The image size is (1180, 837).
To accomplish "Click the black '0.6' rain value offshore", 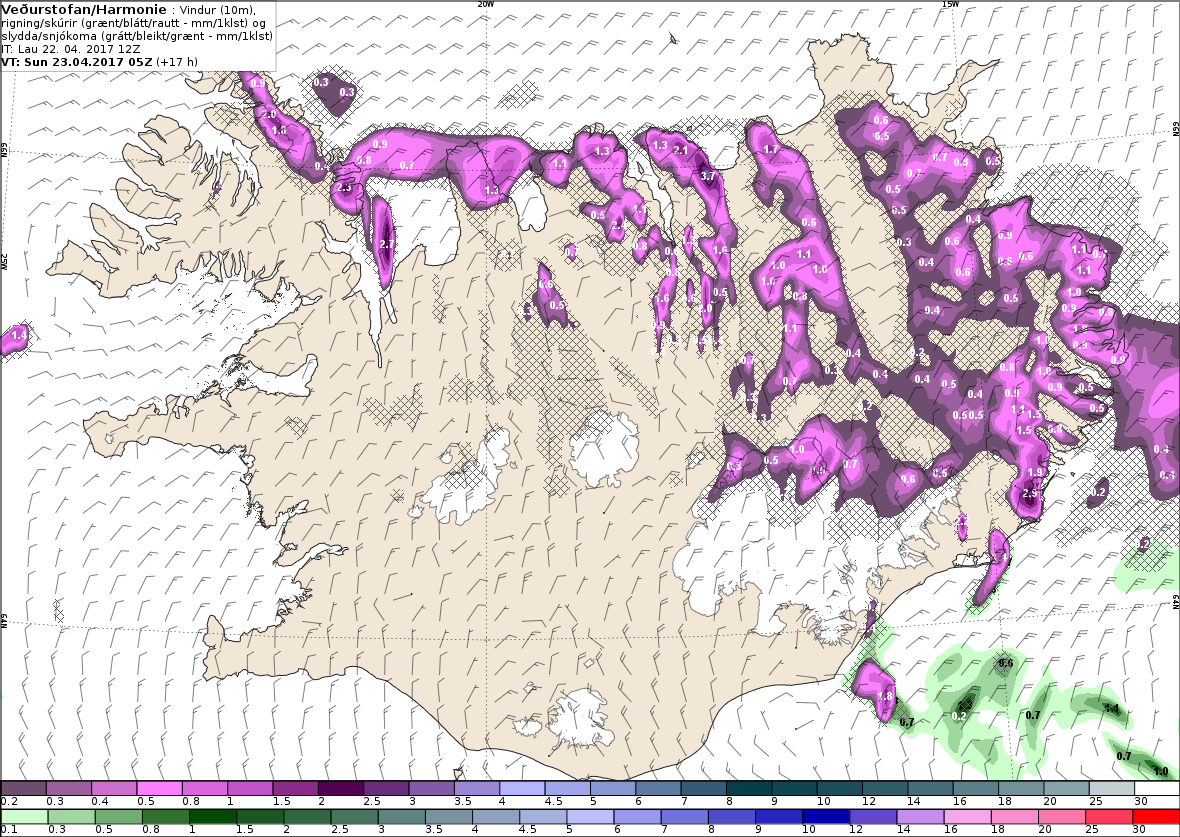I will [x=1005, y=663].
